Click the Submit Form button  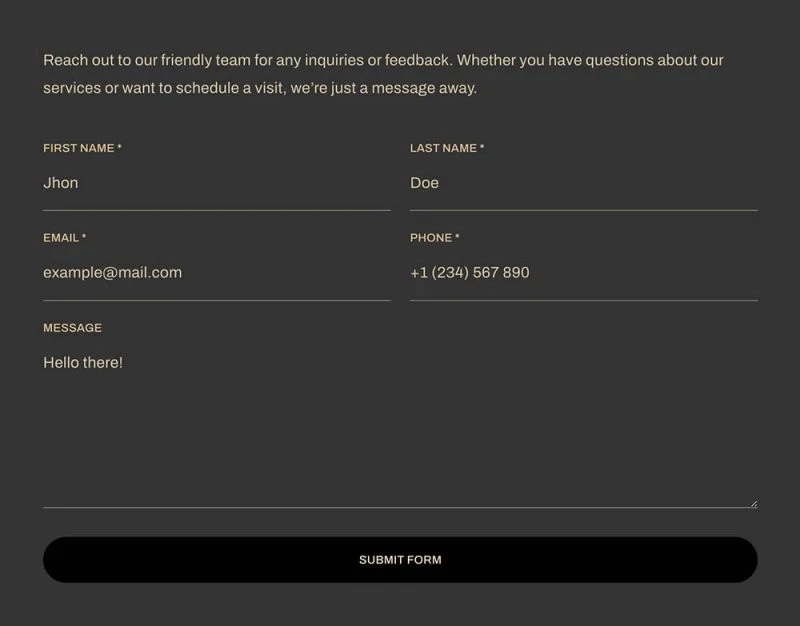click(401, 560)
